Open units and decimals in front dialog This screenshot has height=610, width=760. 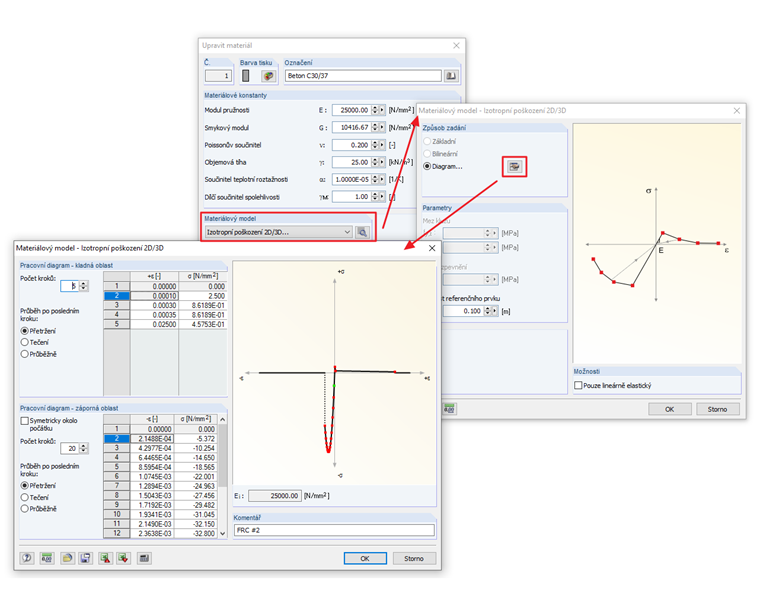point(47,558)
